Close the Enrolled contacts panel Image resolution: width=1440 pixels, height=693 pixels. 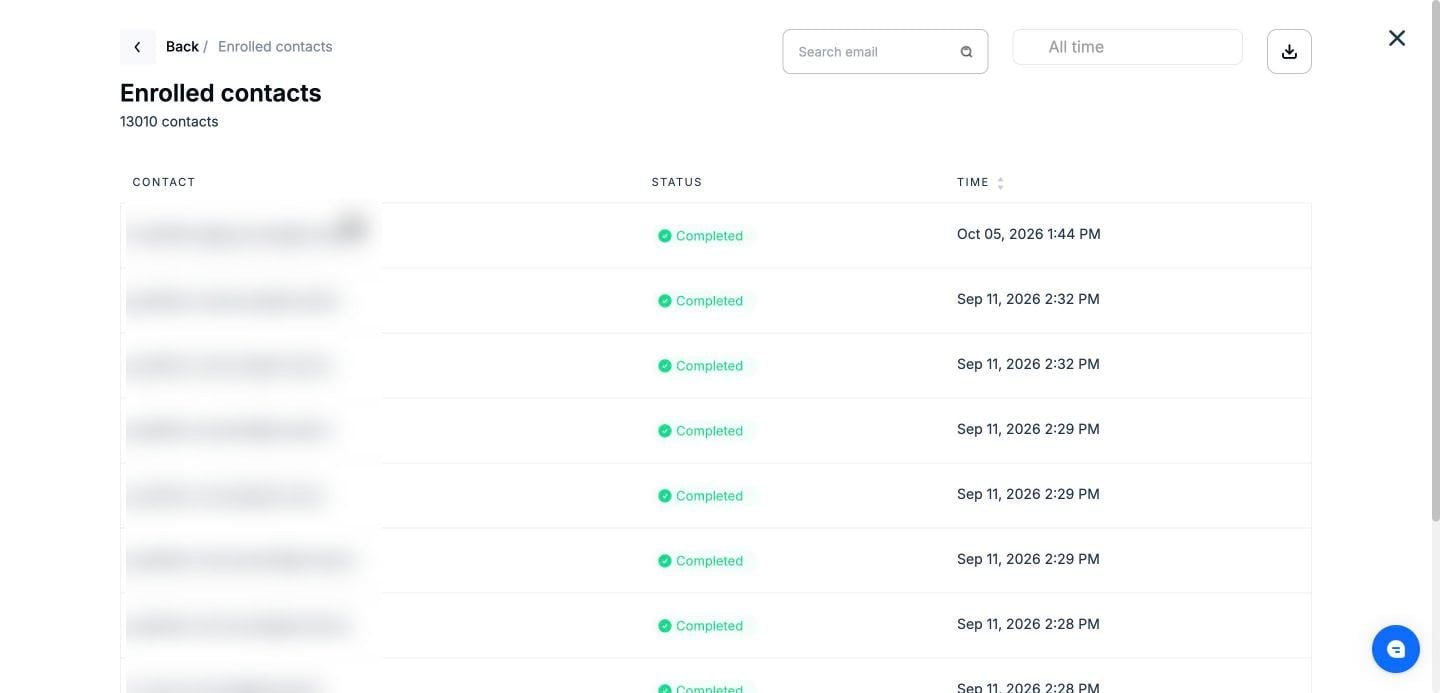pyautogui.click(x=1397, y=38)
